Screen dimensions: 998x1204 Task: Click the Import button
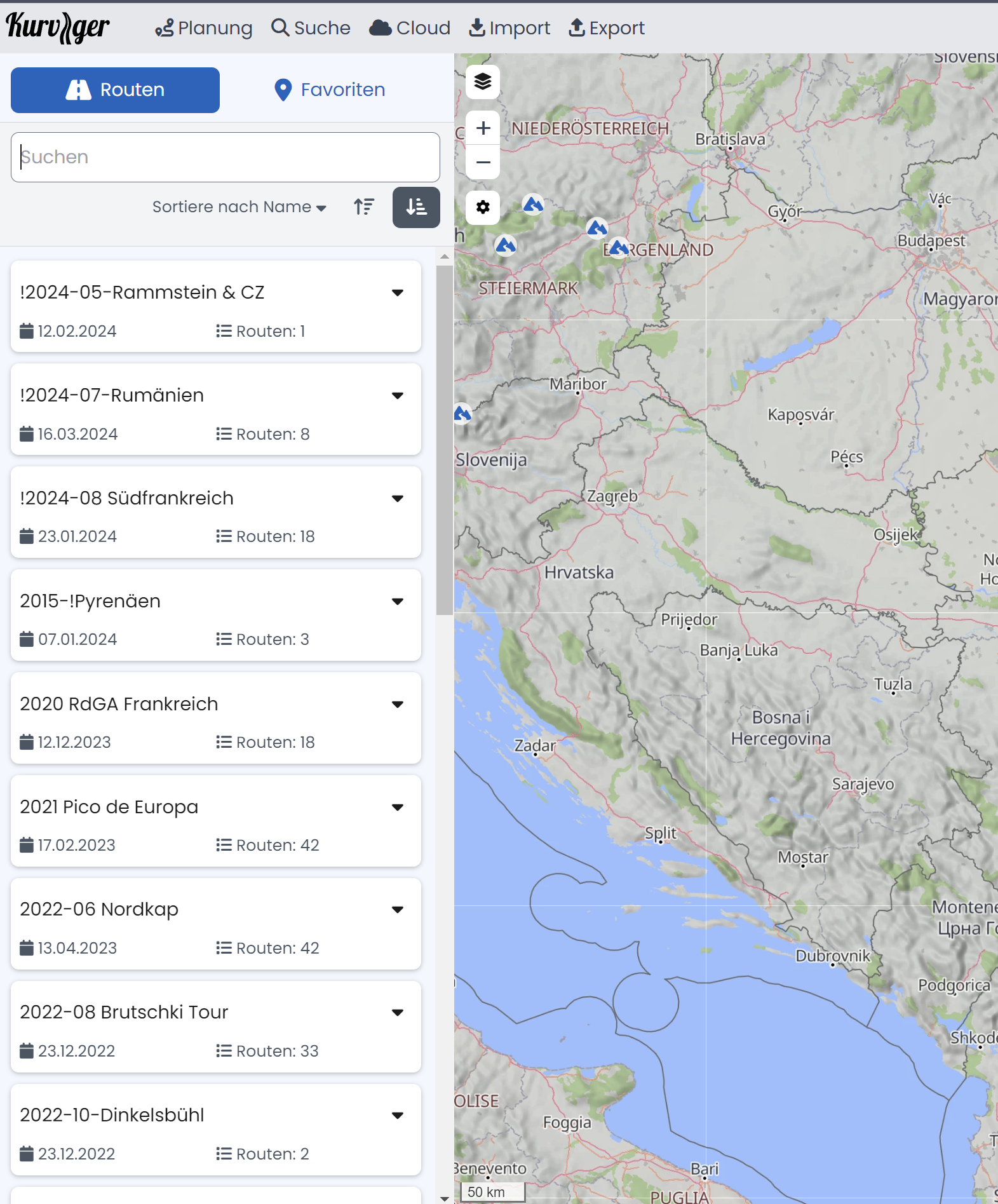509,28
